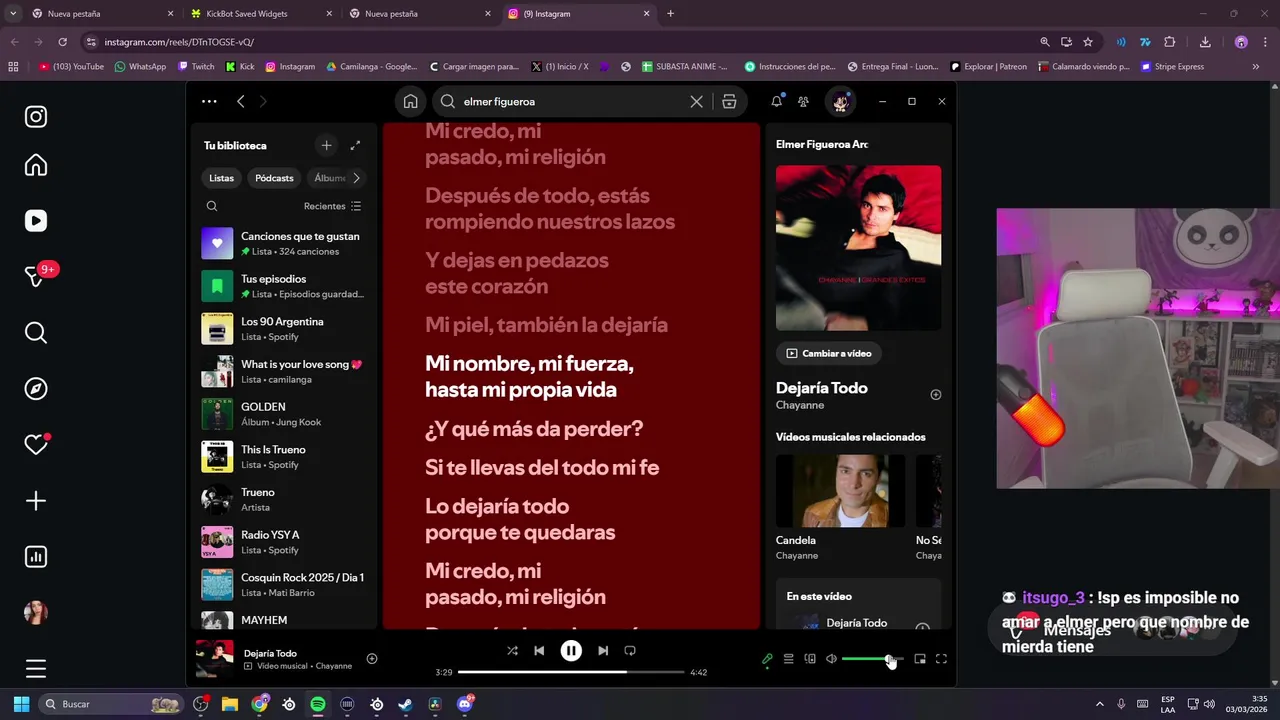This screenshot has height=720, width=1280.
Task: Open the Spotify miniplayer
Action: coord(920,659)
